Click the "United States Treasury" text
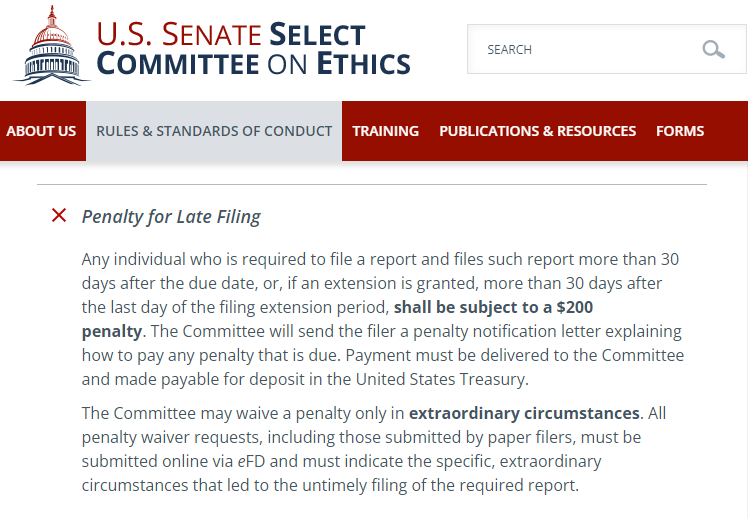 coord(460,379)
